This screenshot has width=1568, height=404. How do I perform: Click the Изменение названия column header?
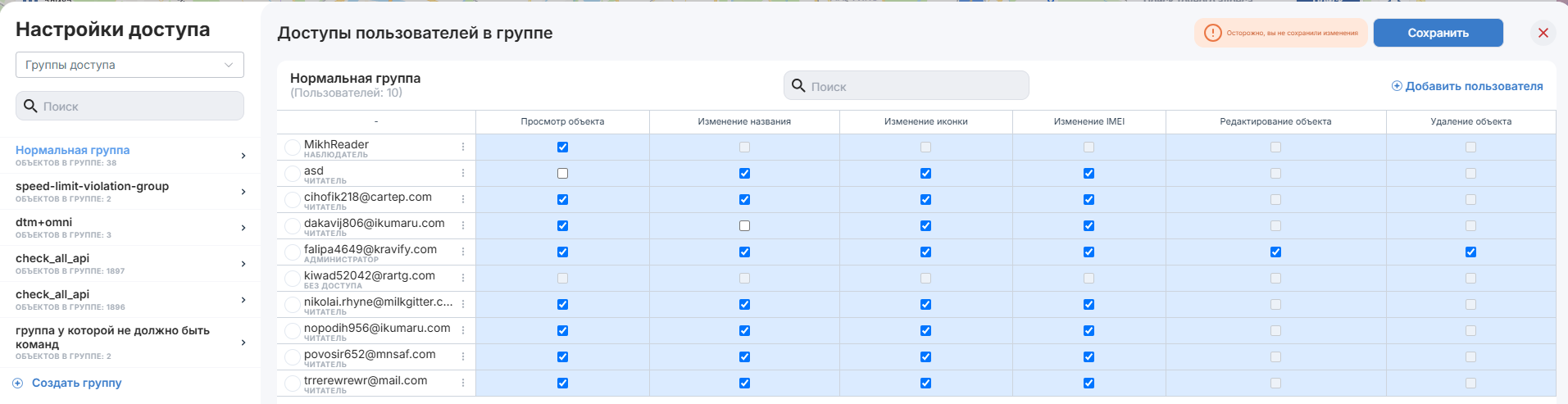[x=744, y=121]
